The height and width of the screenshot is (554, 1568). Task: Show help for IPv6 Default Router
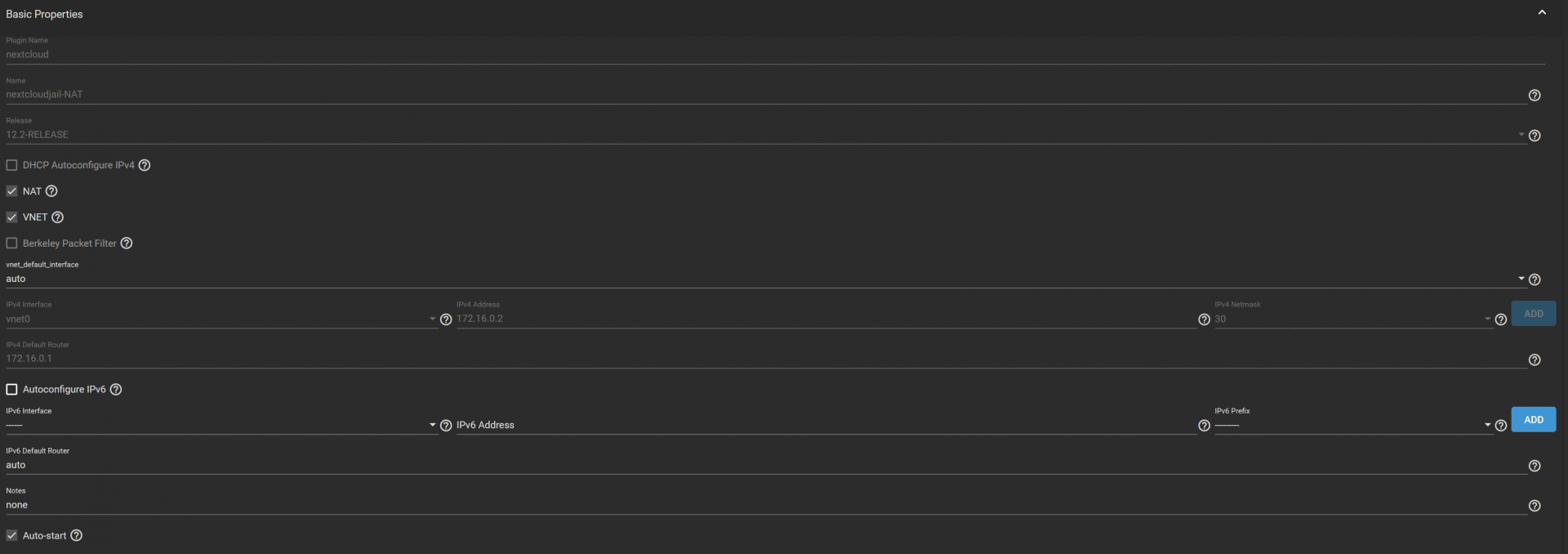click(1535, 466)
